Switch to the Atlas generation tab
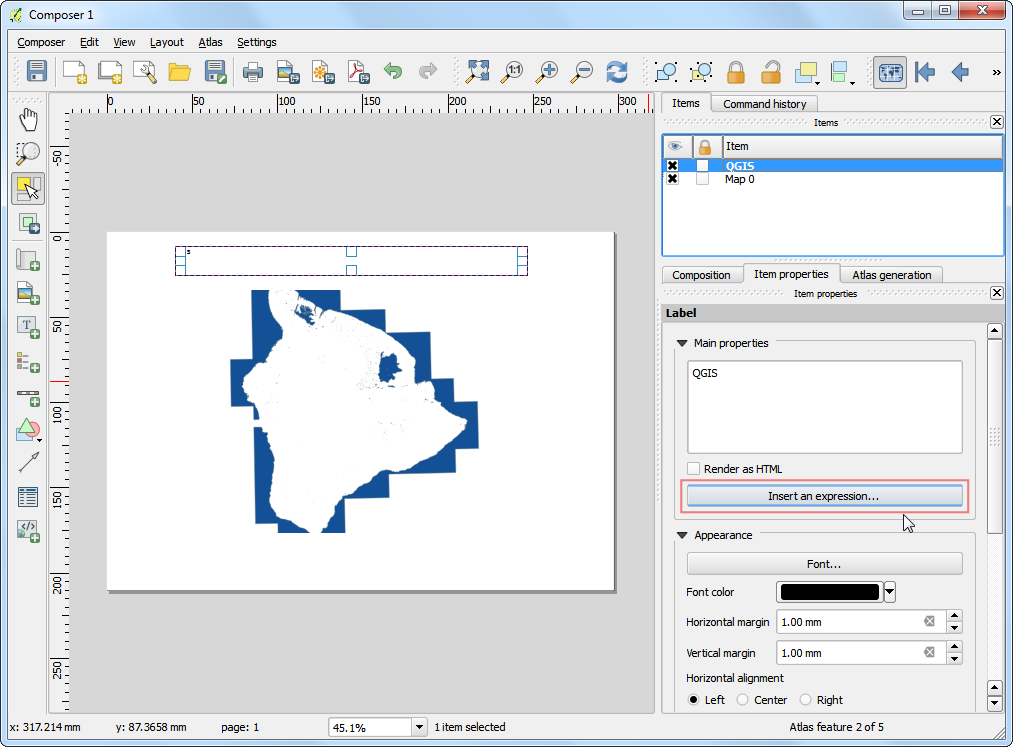 pos(891,275)
